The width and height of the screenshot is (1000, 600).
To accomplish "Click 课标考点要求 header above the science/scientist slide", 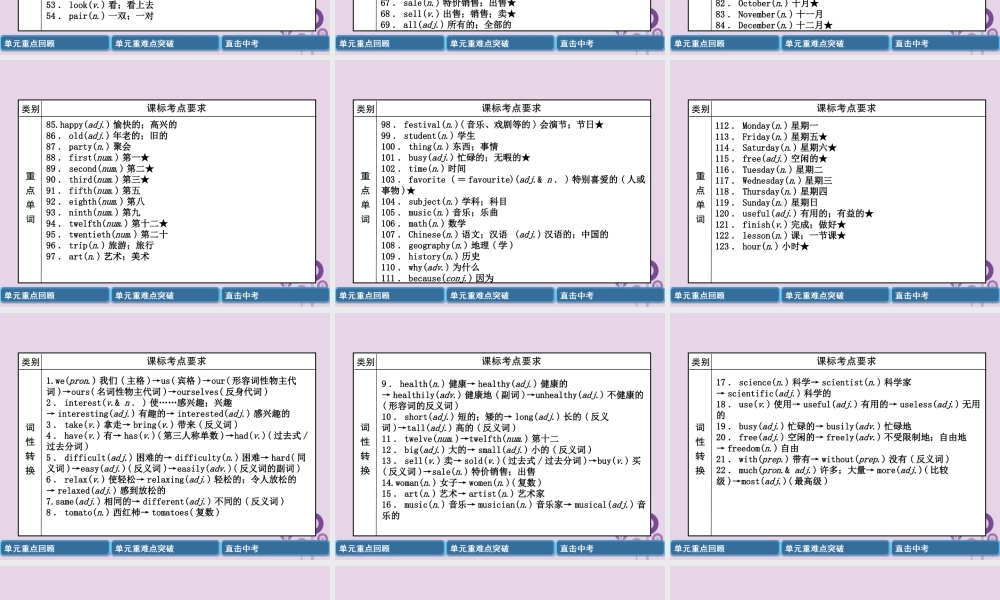I will tap(846, 361).
